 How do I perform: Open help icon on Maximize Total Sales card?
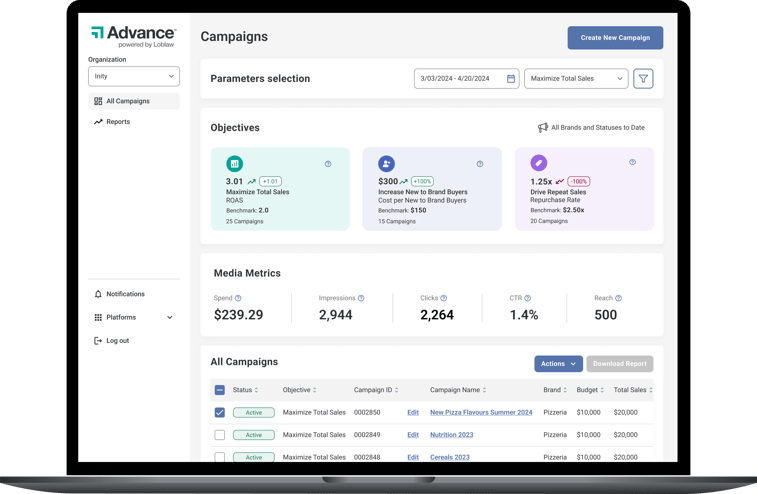328,164
